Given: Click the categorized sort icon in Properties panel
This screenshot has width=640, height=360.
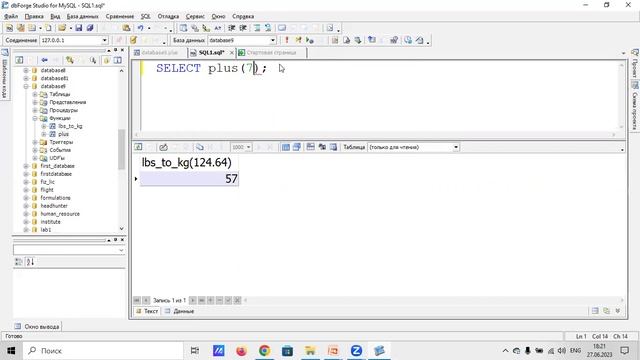Looking at the screenshot, I should 19,262.
